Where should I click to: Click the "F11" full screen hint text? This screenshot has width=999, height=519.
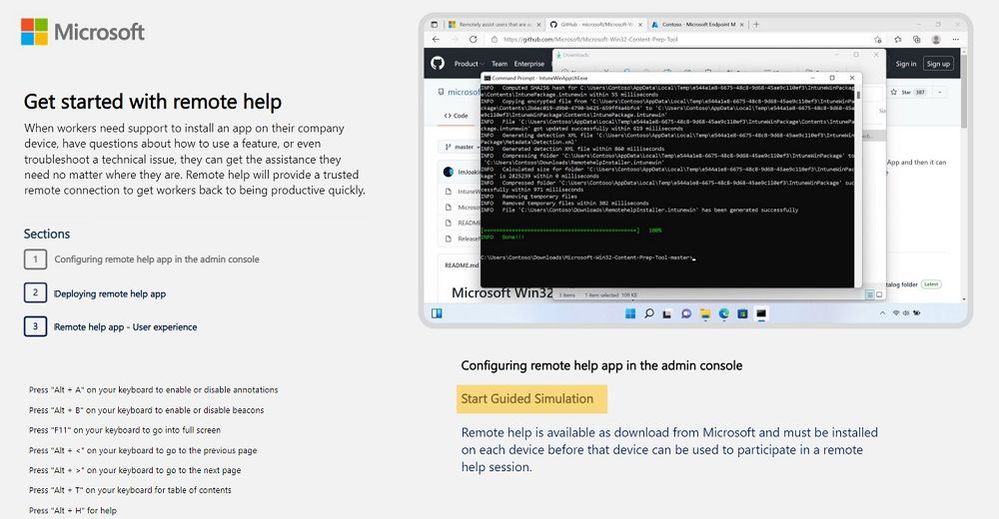(125, 430)
